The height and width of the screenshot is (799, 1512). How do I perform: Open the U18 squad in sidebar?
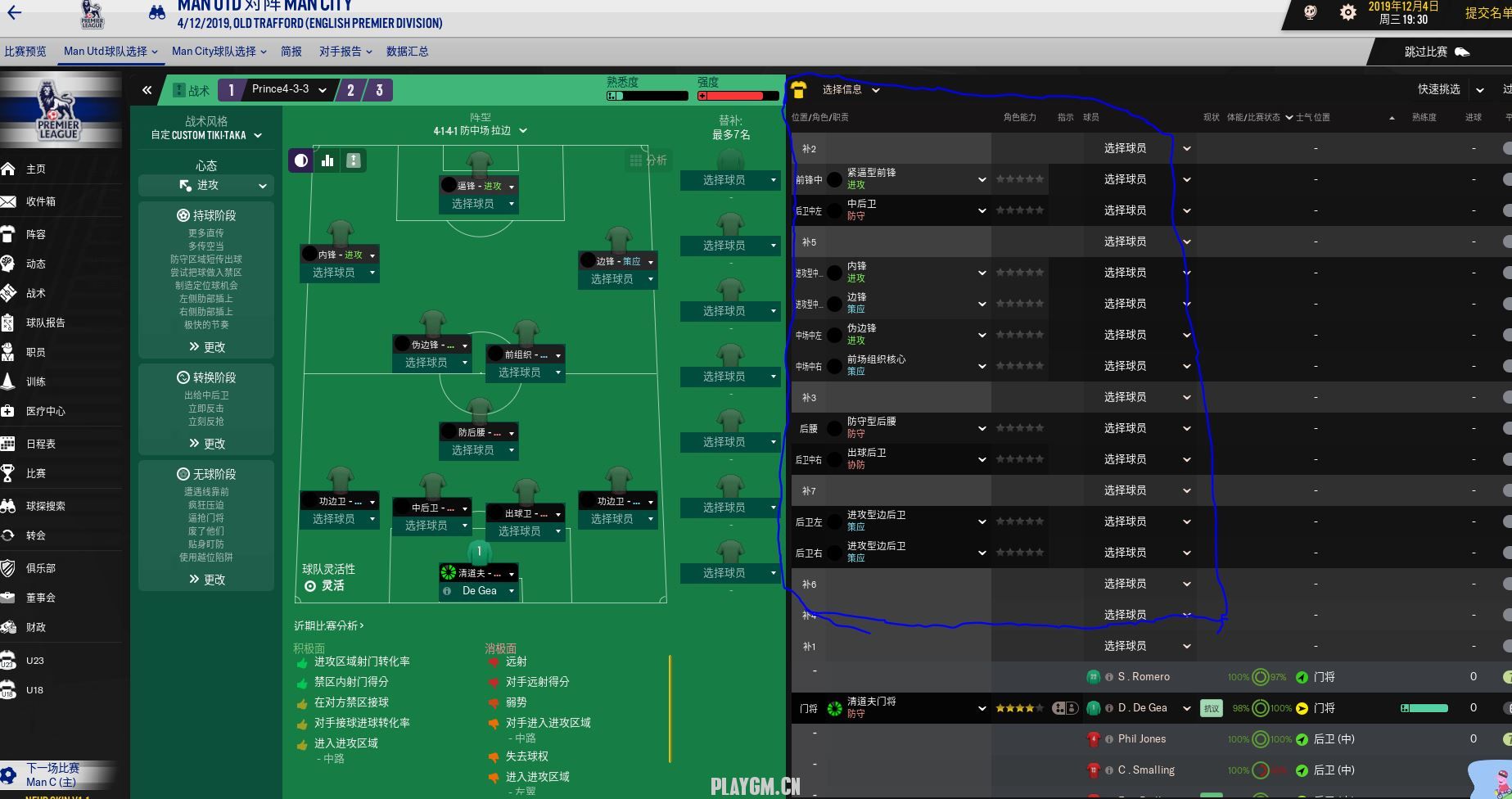(x=34, y=690)
